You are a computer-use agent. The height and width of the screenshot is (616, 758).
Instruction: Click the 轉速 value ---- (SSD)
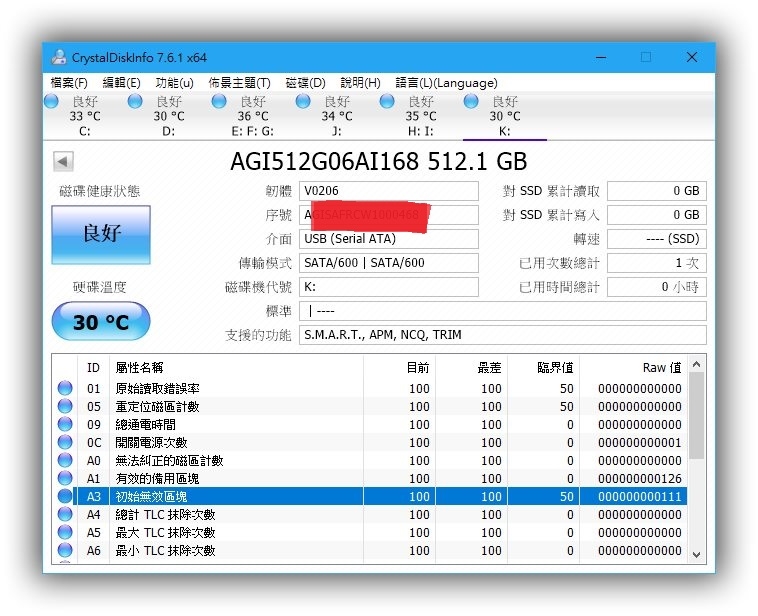click(657, 239)
